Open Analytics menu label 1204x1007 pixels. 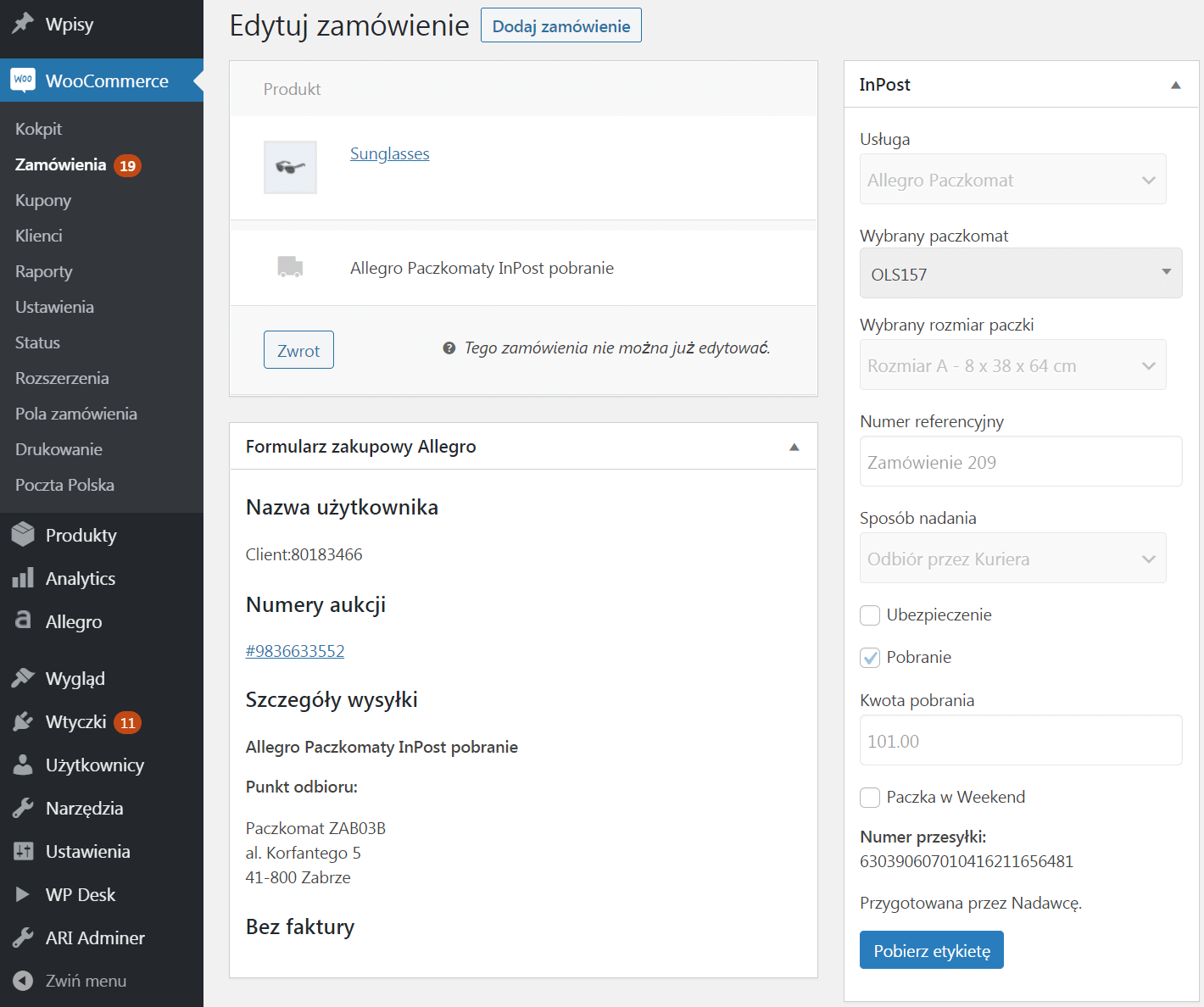(81, 578)
